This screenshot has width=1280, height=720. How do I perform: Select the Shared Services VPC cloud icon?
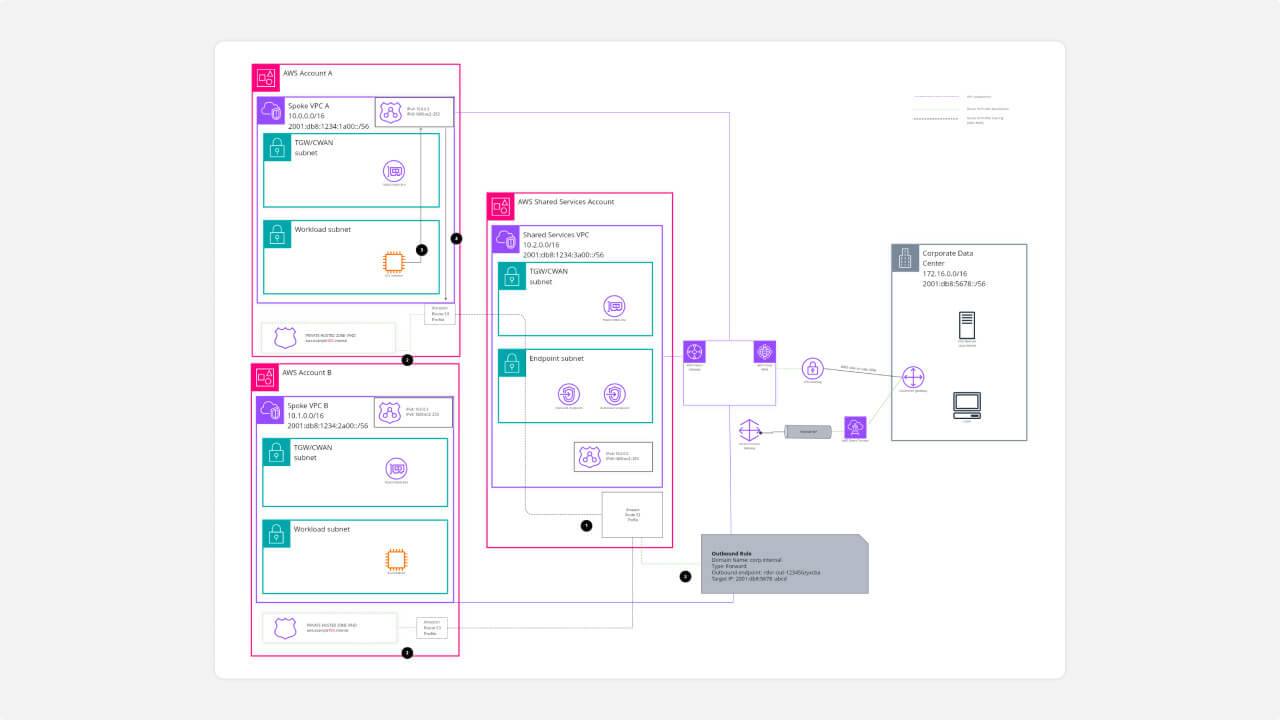click(505, 239)
